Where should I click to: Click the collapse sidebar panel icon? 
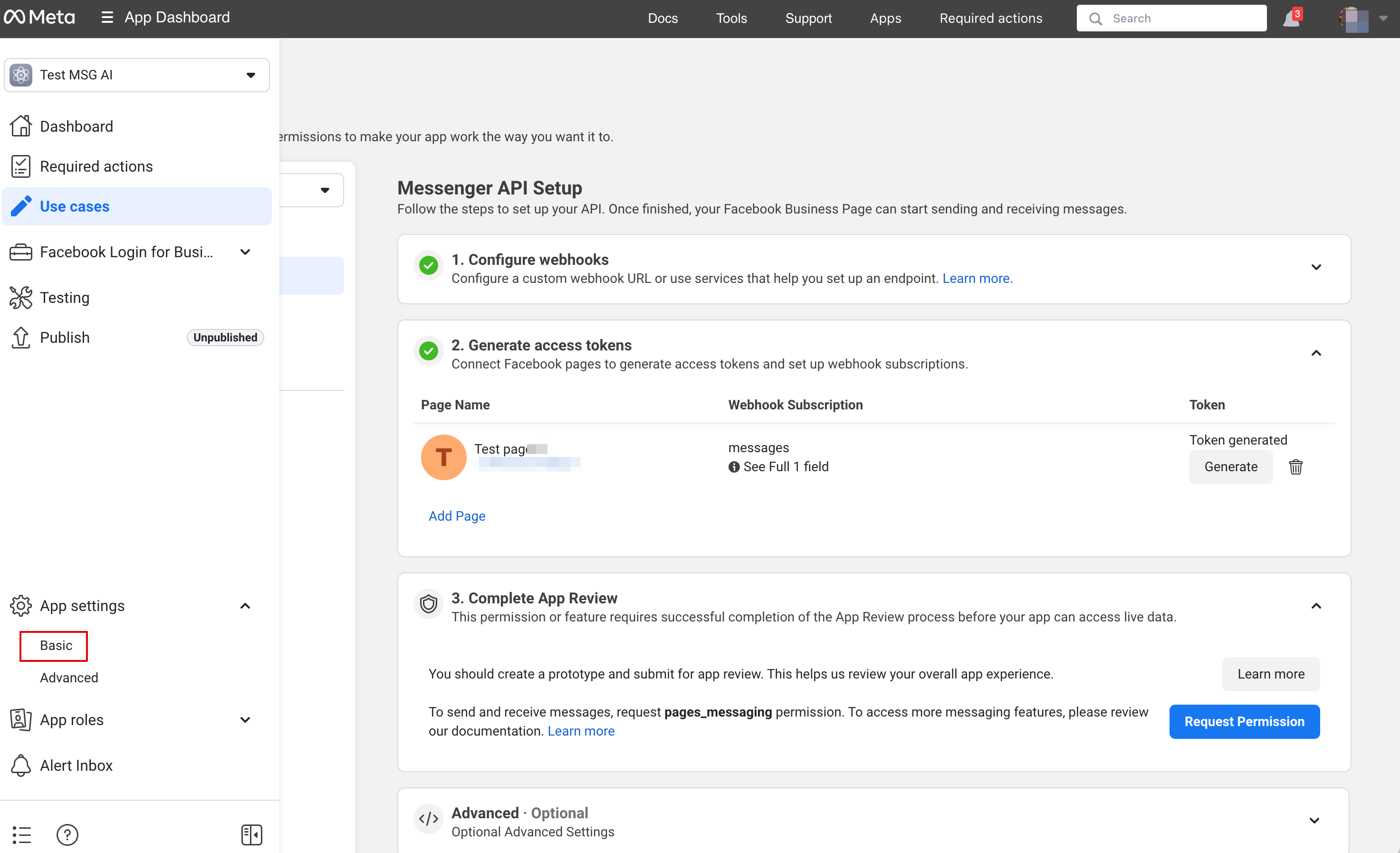coord(251,834)
